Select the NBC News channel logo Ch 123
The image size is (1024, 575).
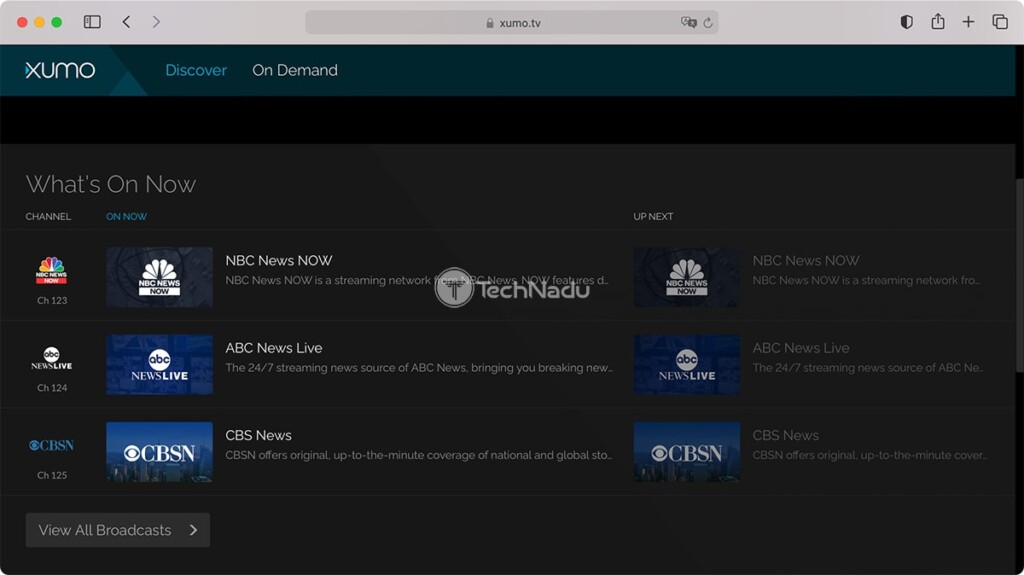click(x=52, y=271)
